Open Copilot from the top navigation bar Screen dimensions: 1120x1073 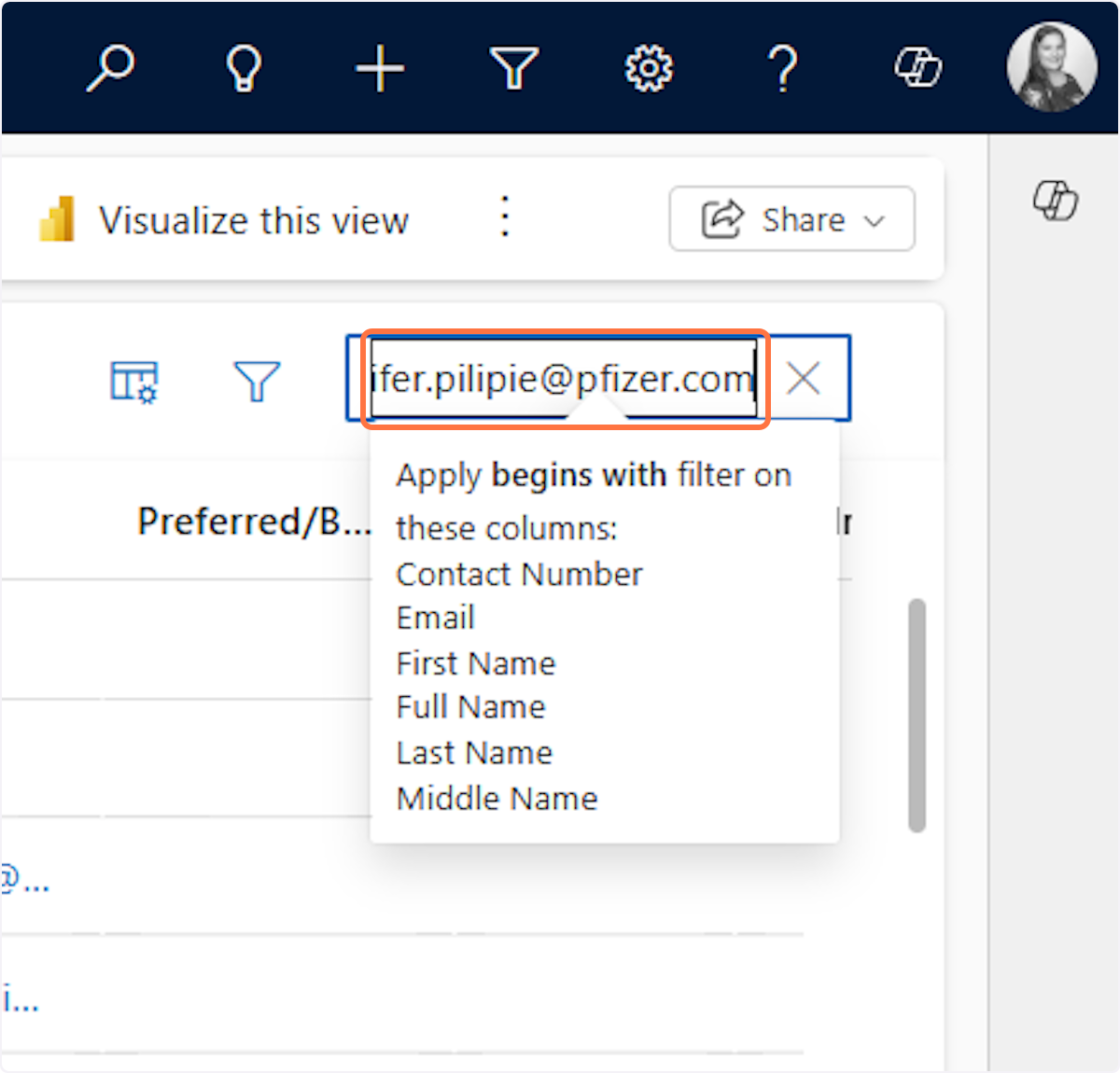(x=918, y=68)
